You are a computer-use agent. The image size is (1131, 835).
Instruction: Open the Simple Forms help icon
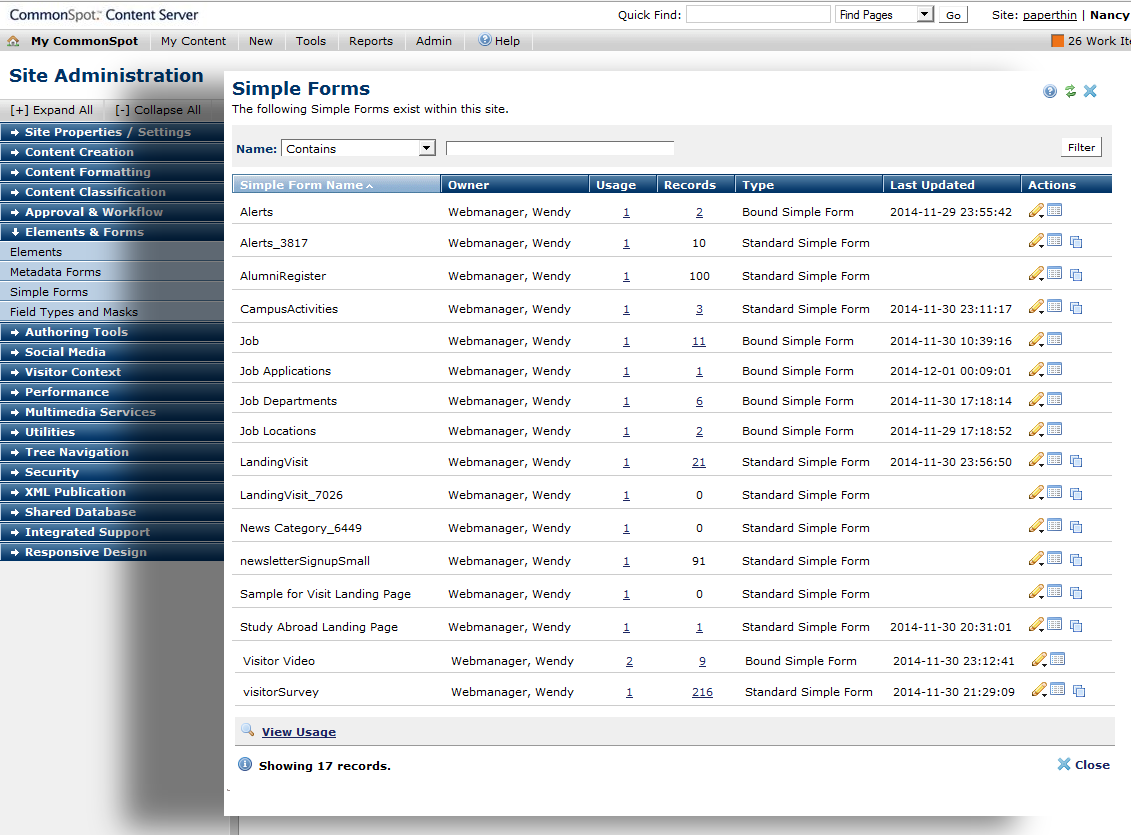click(x=1049, y=91)
